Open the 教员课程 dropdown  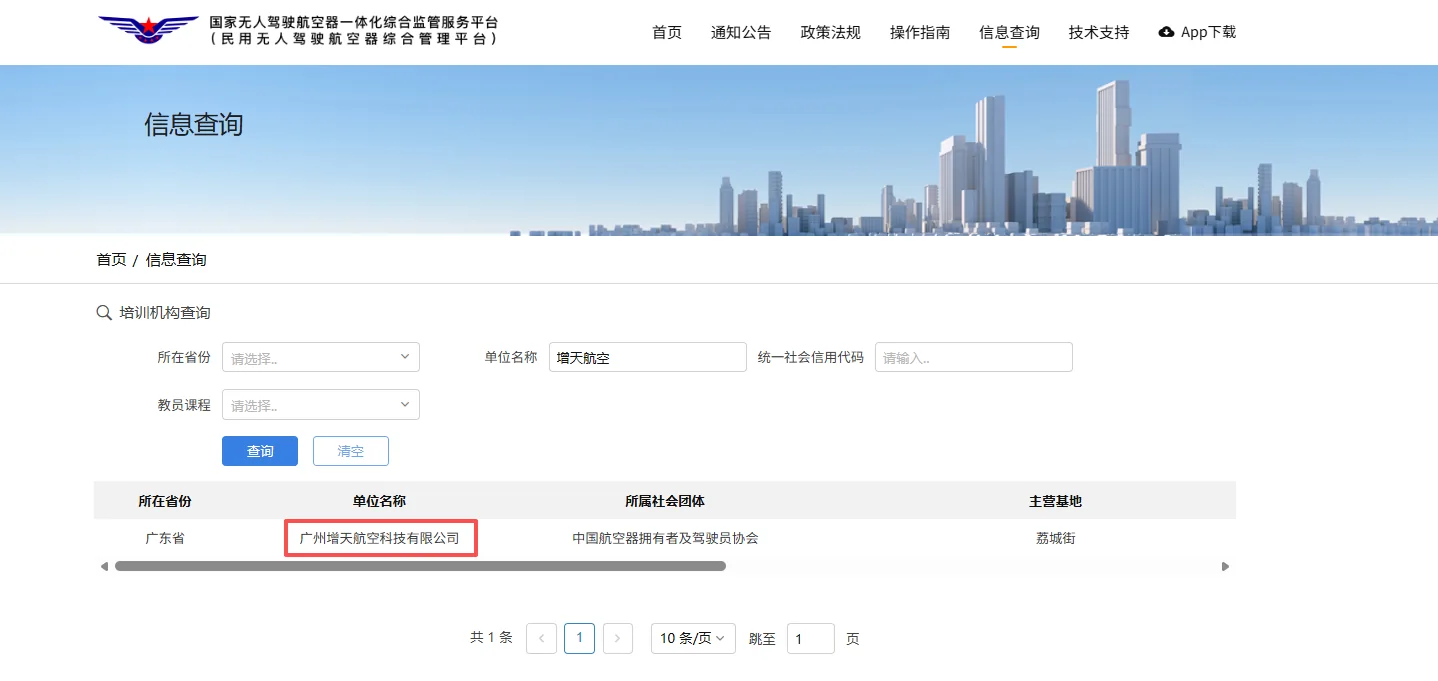(320, 405)
